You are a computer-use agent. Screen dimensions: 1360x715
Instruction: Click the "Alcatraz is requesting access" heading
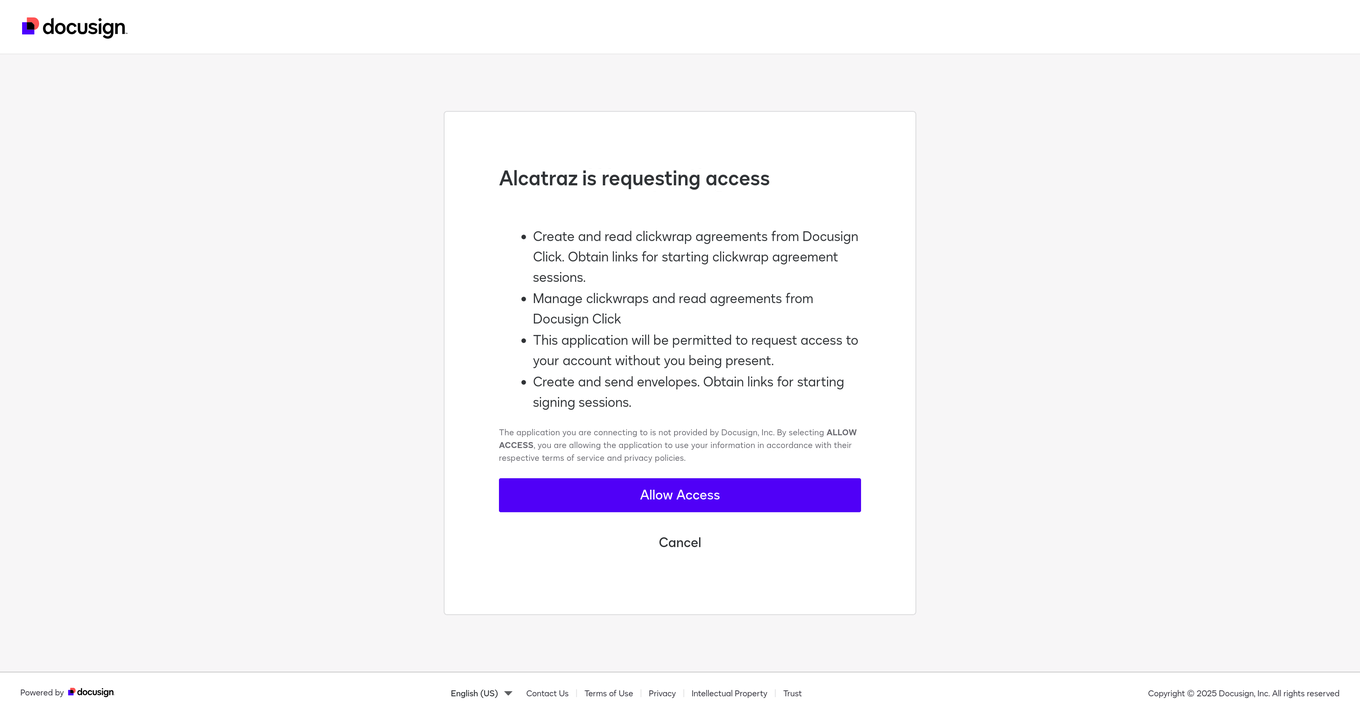[x=634, y=178]
